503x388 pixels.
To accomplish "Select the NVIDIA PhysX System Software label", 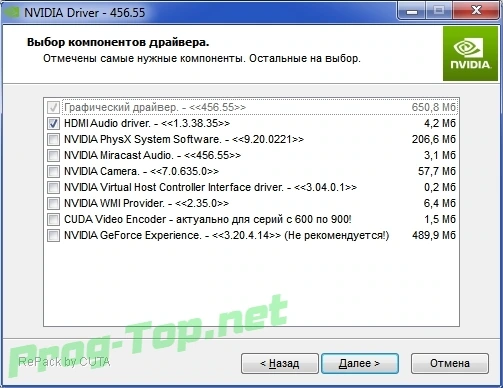I will click(184, 139).
